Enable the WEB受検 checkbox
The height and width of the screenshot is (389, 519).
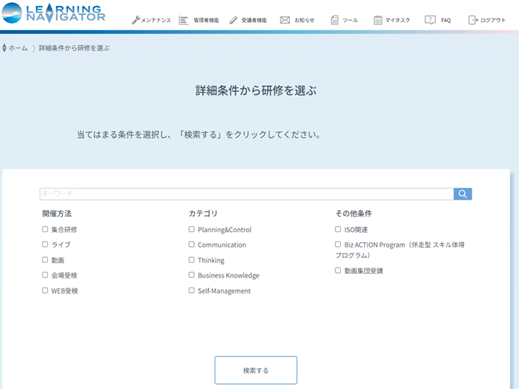(x=45, y=290)
